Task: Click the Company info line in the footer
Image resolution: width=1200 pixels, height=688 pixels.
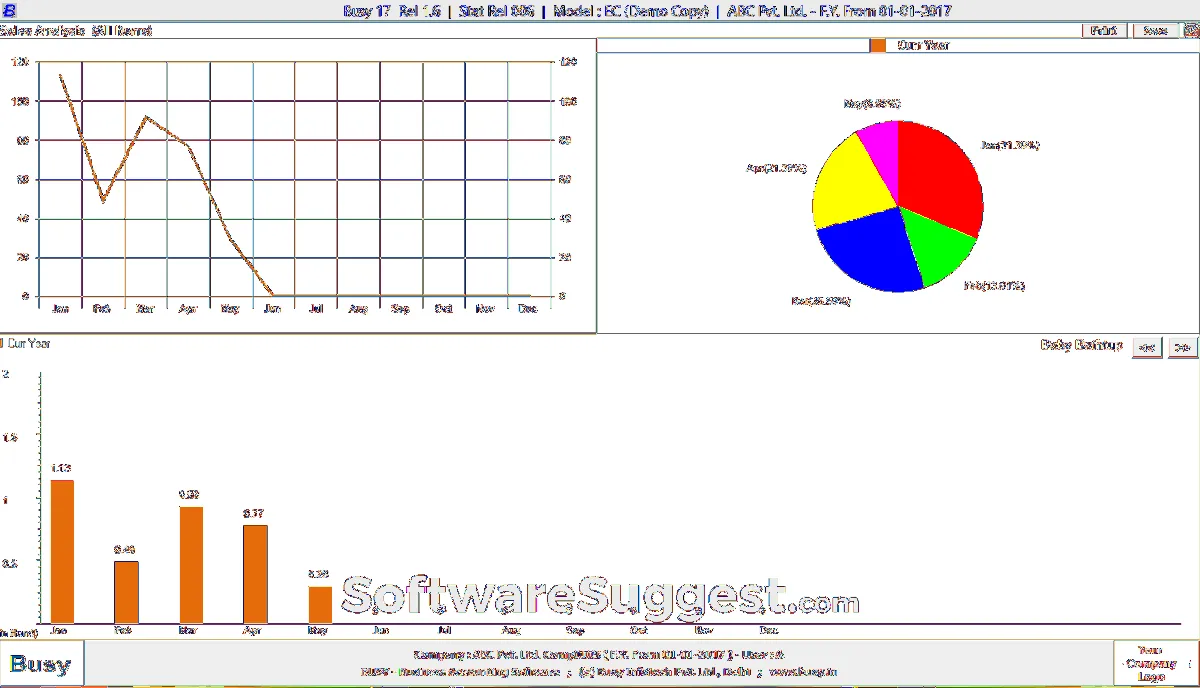Action: pos(599,654)
